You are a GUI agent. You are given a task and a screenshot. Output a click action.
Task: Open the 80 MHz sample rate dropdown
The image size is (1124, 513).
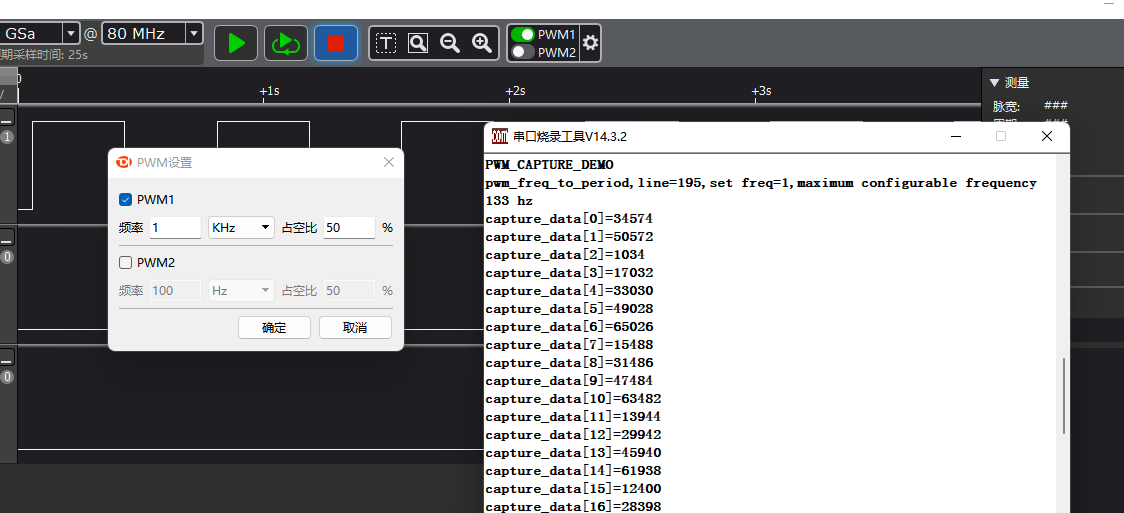click(x=194, y=34)
